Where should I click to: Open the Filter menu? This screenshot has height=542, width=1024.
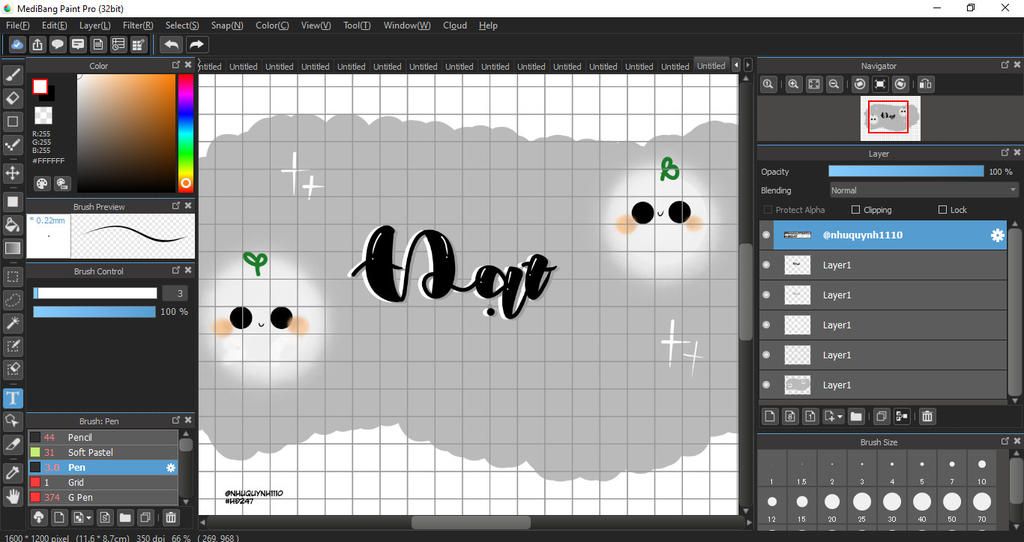[x=138, y=25]
